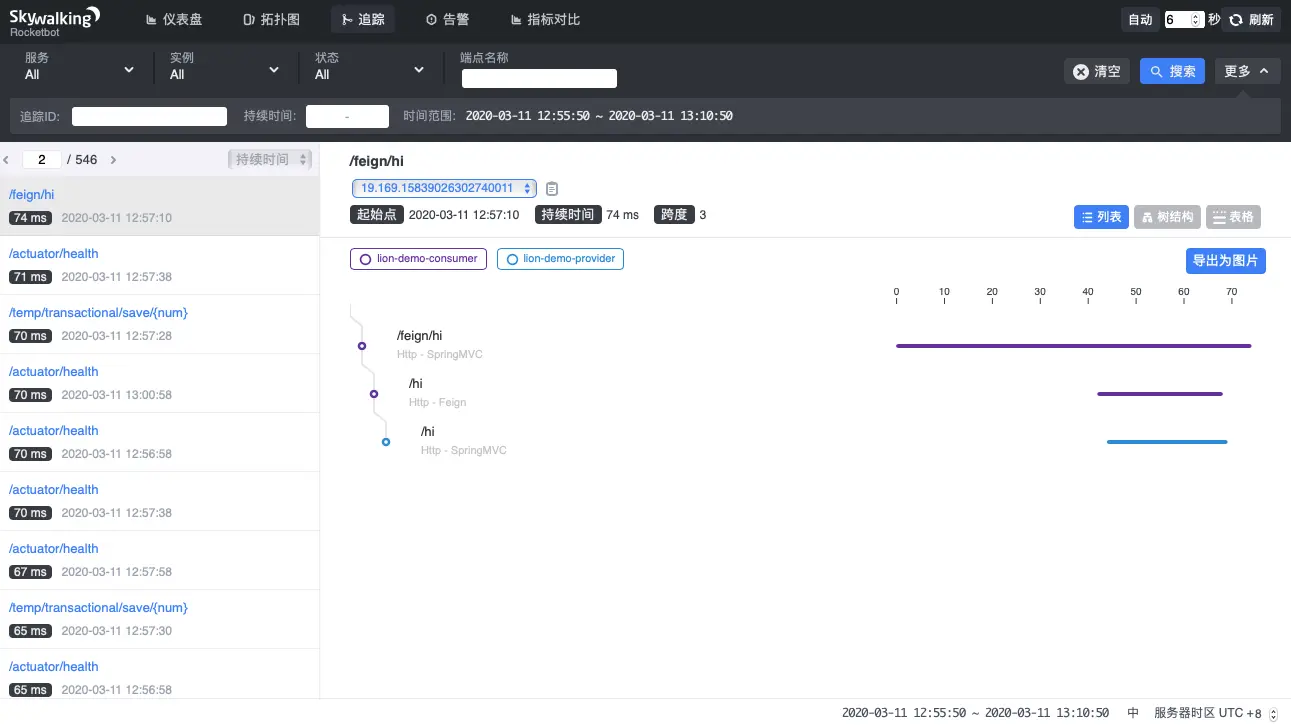Click the SkyWalking Rocketbot logo
The image size is (1291, 725).
click(x=54, y=20)
